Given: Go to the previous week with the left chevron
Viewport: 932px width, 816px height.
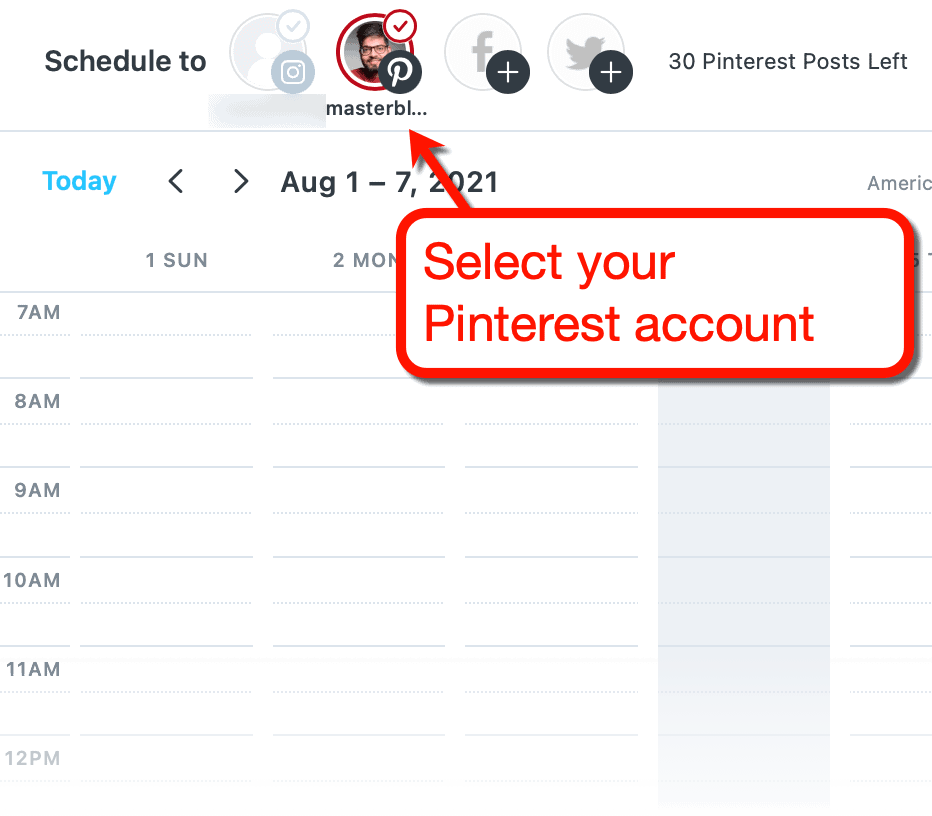Looking at the screenshot, I should (x=176, y=182).
